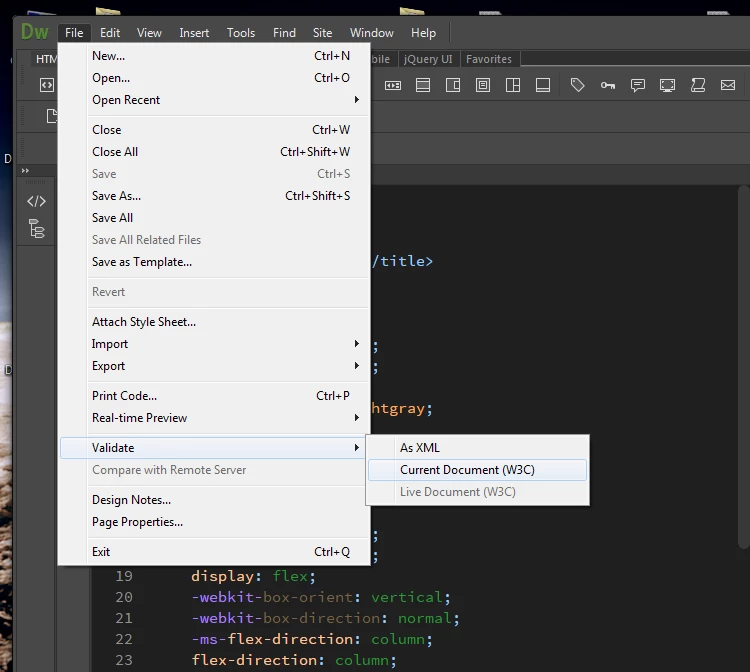Click line number 23 in gutter
This screenshot has height=672, width=750.
123,660
